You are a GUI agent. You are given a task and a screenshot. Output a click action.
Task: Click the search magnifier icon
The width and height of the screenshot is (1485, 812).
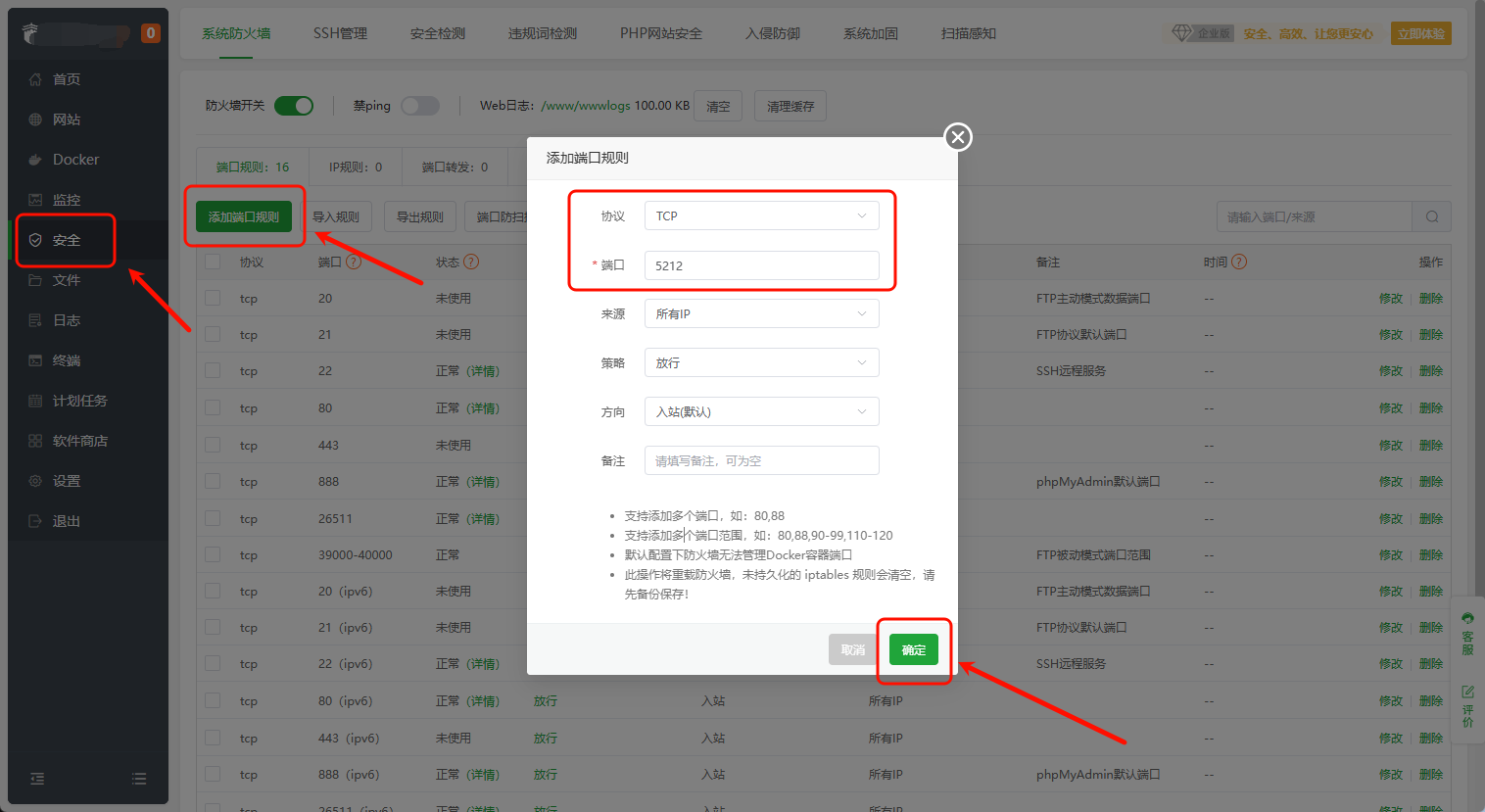tap(1431, 216)
